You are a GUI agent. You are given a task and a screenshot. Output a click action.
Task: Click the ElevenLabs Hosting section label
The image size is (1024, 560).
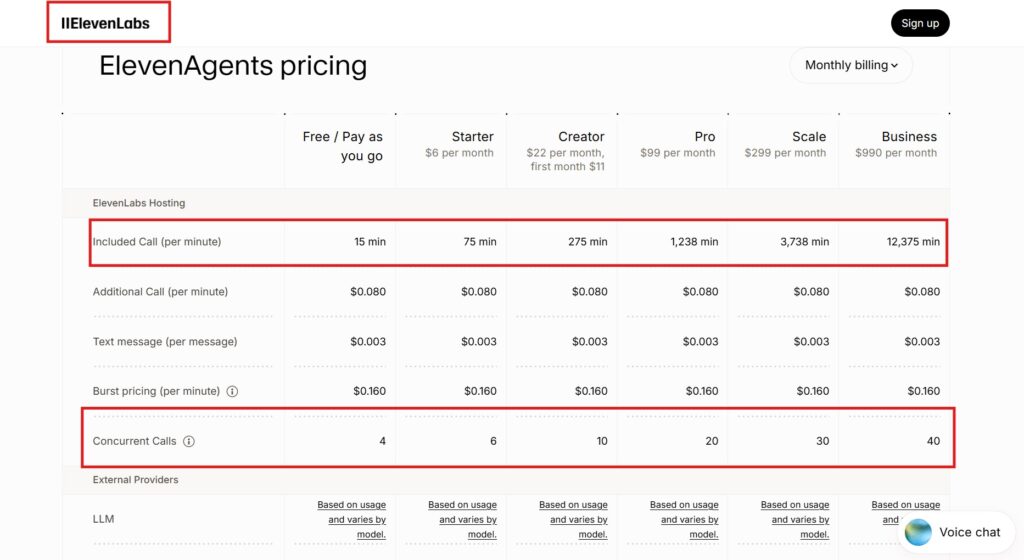[x=138, y=203]
